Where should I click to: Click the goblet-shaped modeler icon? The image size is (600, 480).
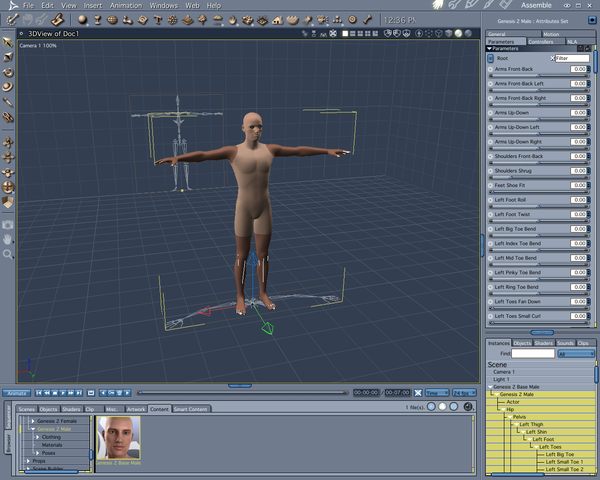(98, 20)
